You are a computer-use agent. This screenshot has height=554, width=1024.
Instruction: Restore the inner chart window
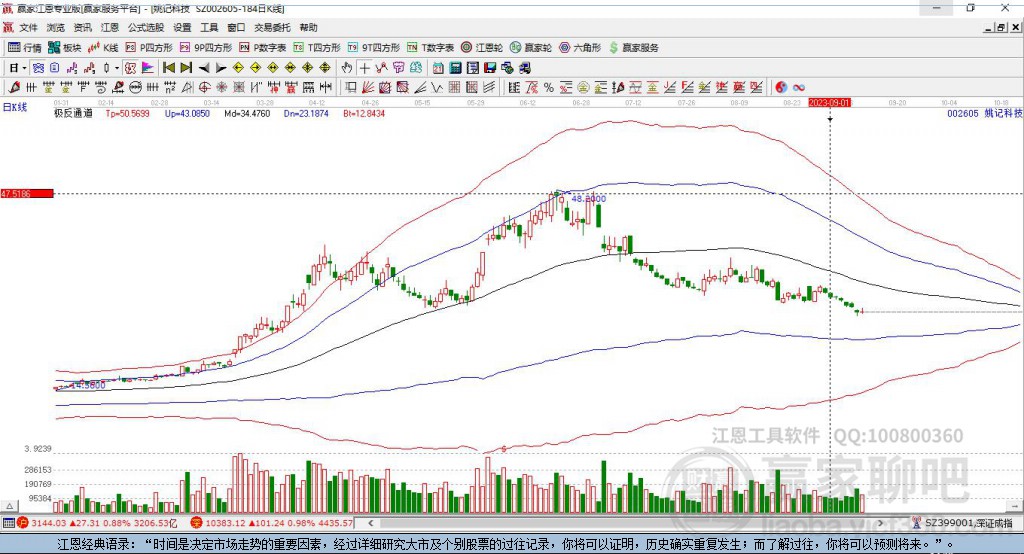coord(1001,27)
